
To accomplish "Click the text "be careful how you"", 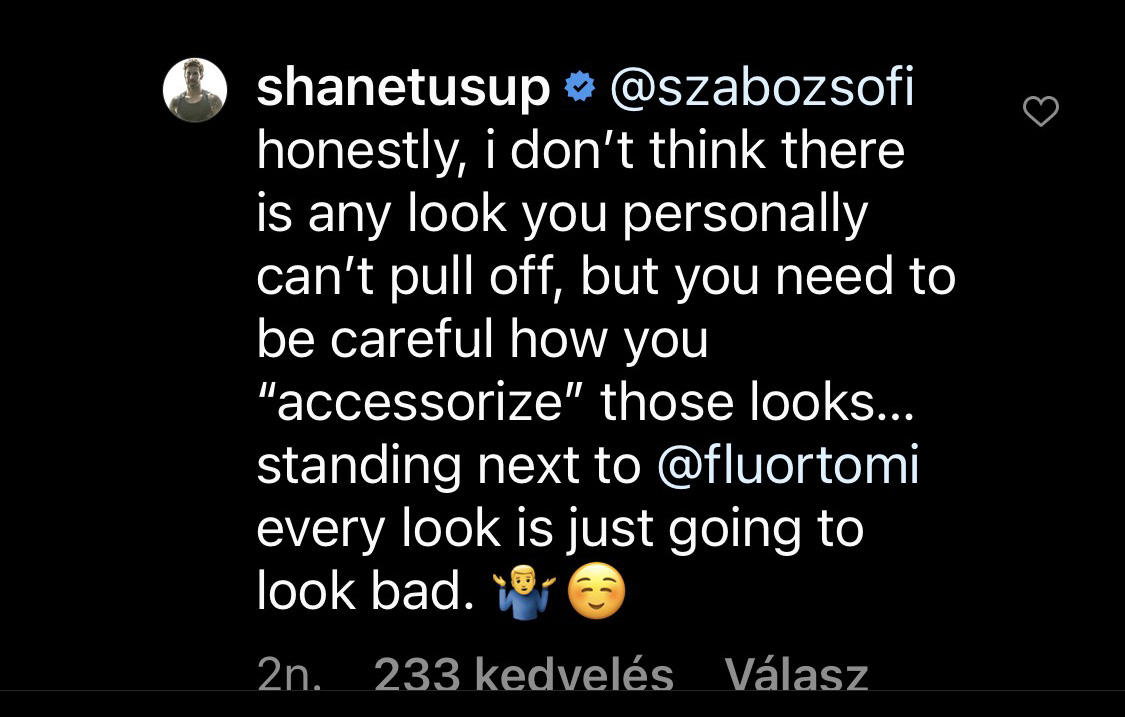I will click(482, 341).
